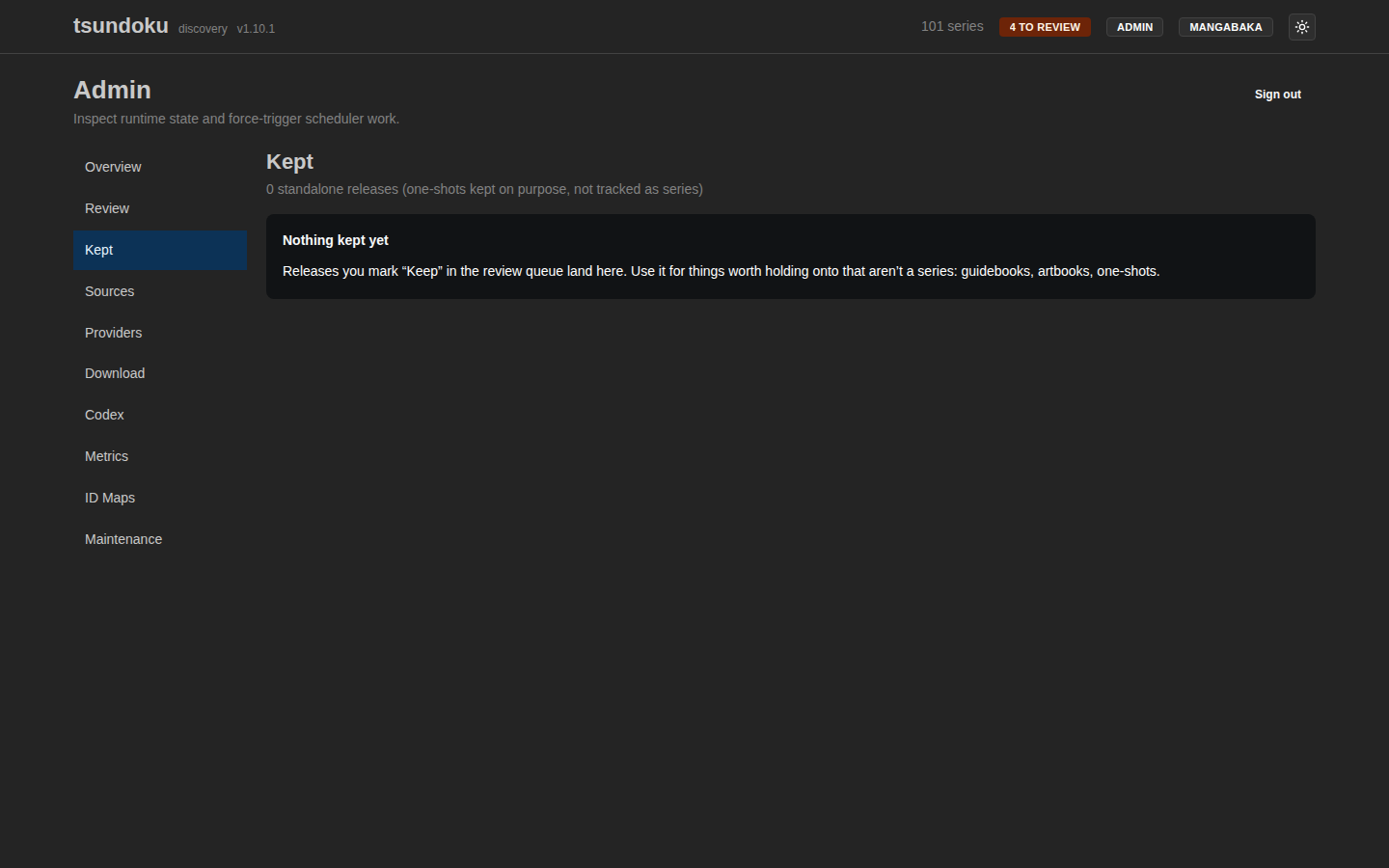This screenshot has width=1389, height=868.
Task: Open the Providers admin section
Action: click(x=160, y=333)
